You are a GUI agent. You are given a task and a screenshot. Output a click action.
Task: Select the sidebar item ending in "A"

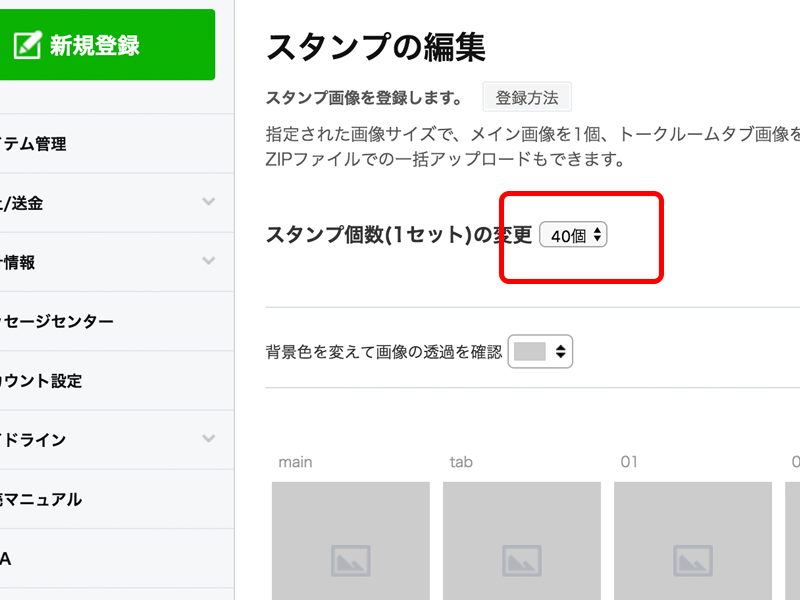click(117, 559)
